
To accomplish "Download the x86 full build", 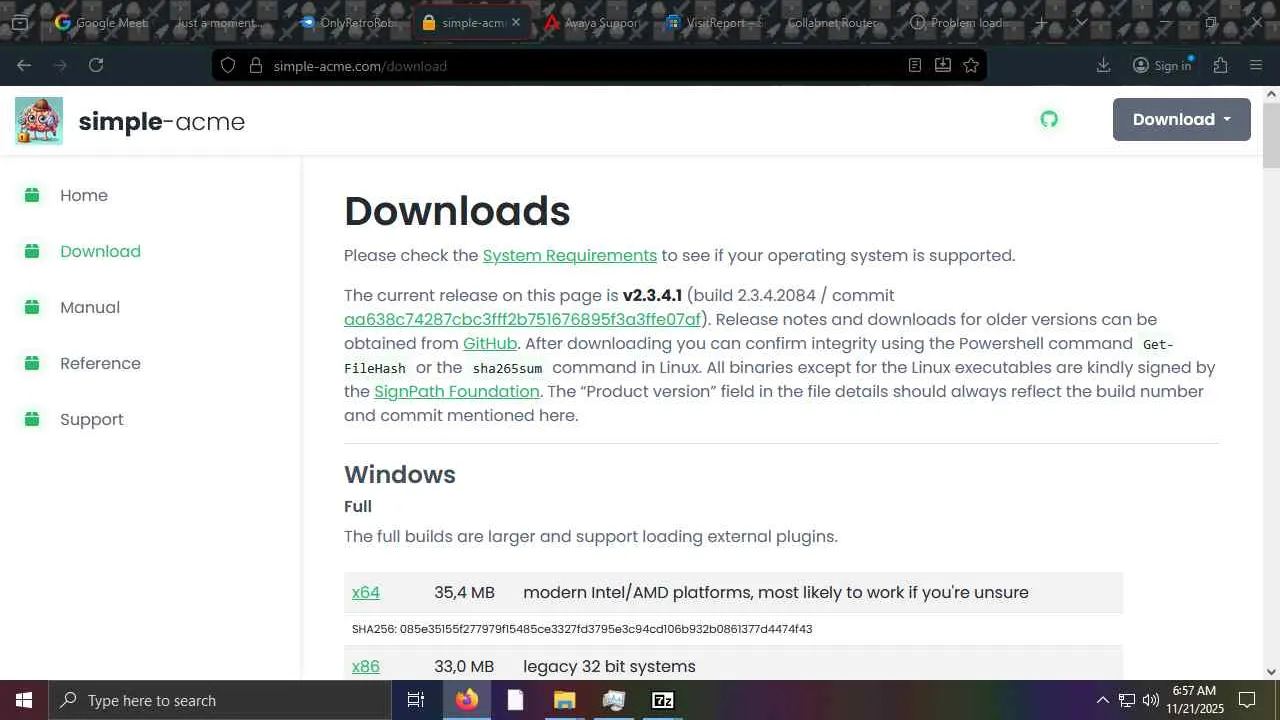I will click(366, 666).
